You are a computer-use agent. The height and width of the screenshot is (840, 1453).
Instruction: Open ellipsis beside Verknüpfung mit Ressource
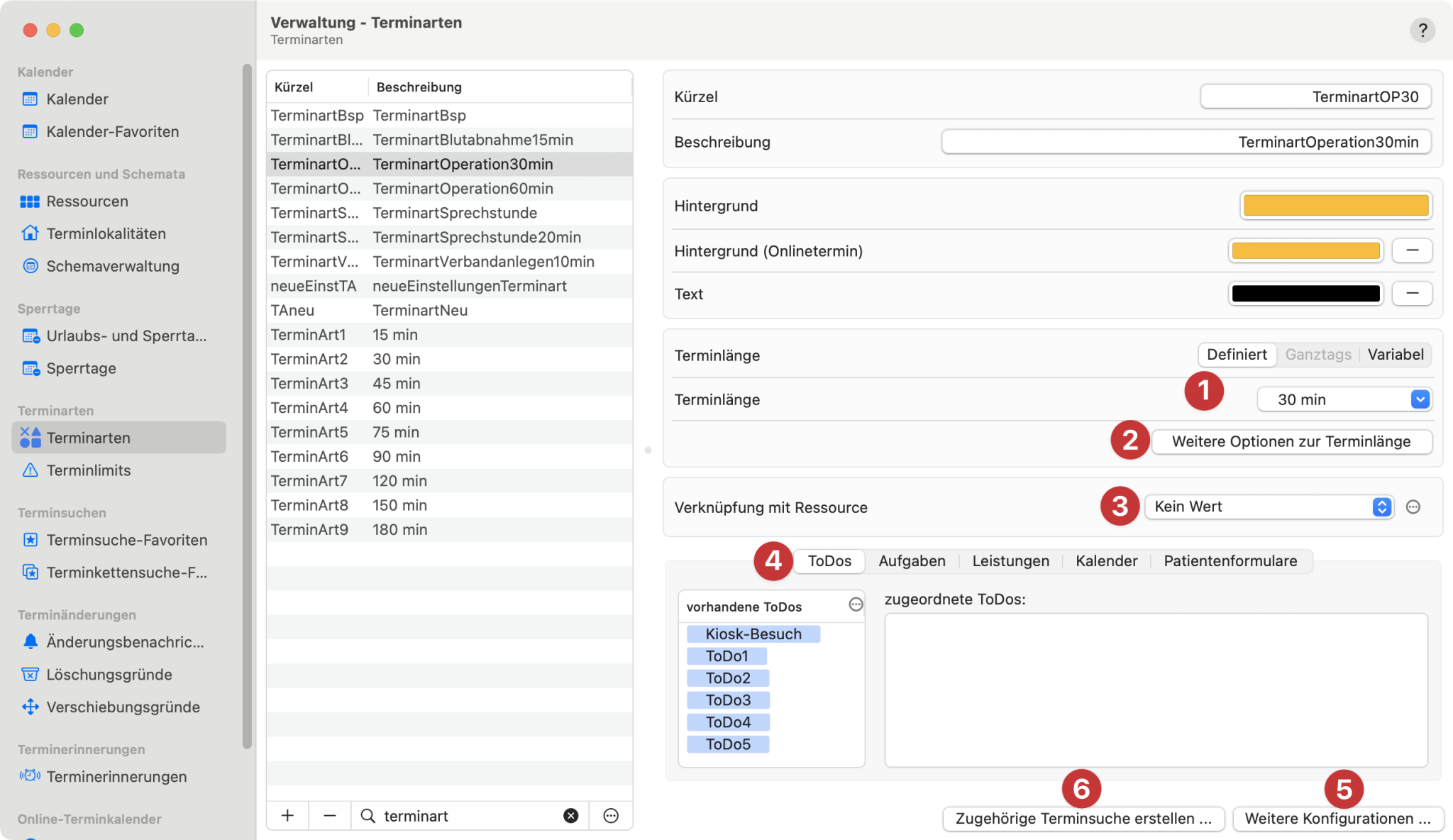(1413, 507)
